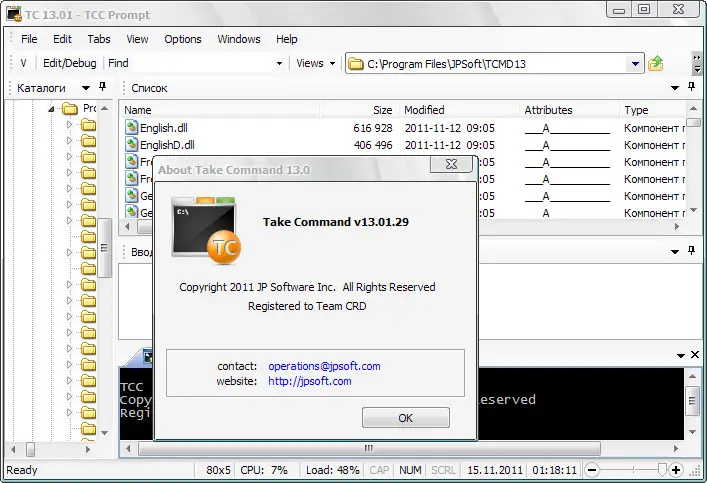The height and width of the screenshot is (483, 707).
Task: Open the Список panel dropdown menu
Action: click(675, 87)
